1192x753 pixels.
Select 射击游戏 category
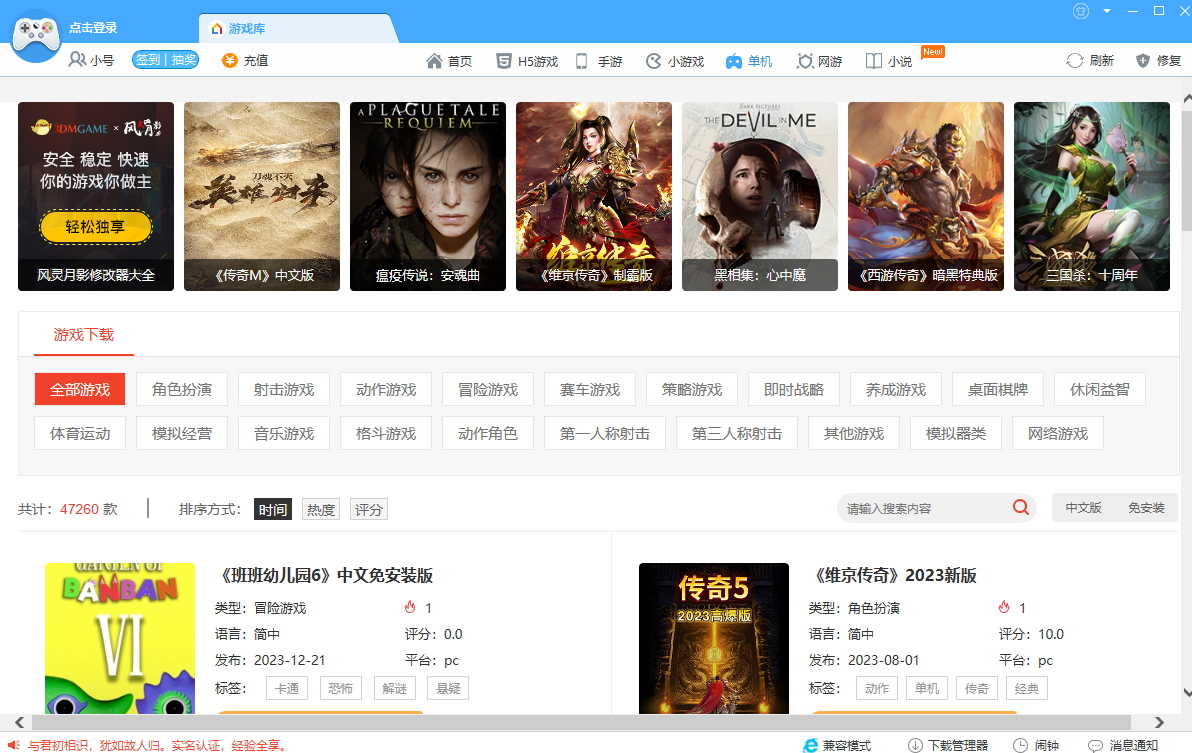(284, 389)
